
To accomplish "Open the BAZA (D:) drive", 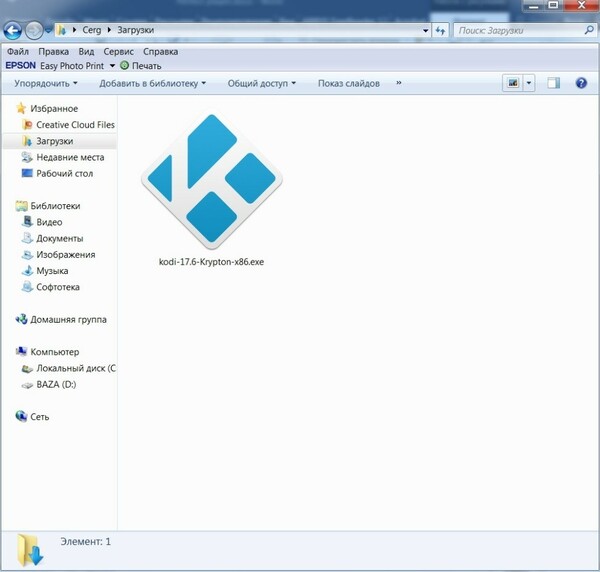I will 56,385.
